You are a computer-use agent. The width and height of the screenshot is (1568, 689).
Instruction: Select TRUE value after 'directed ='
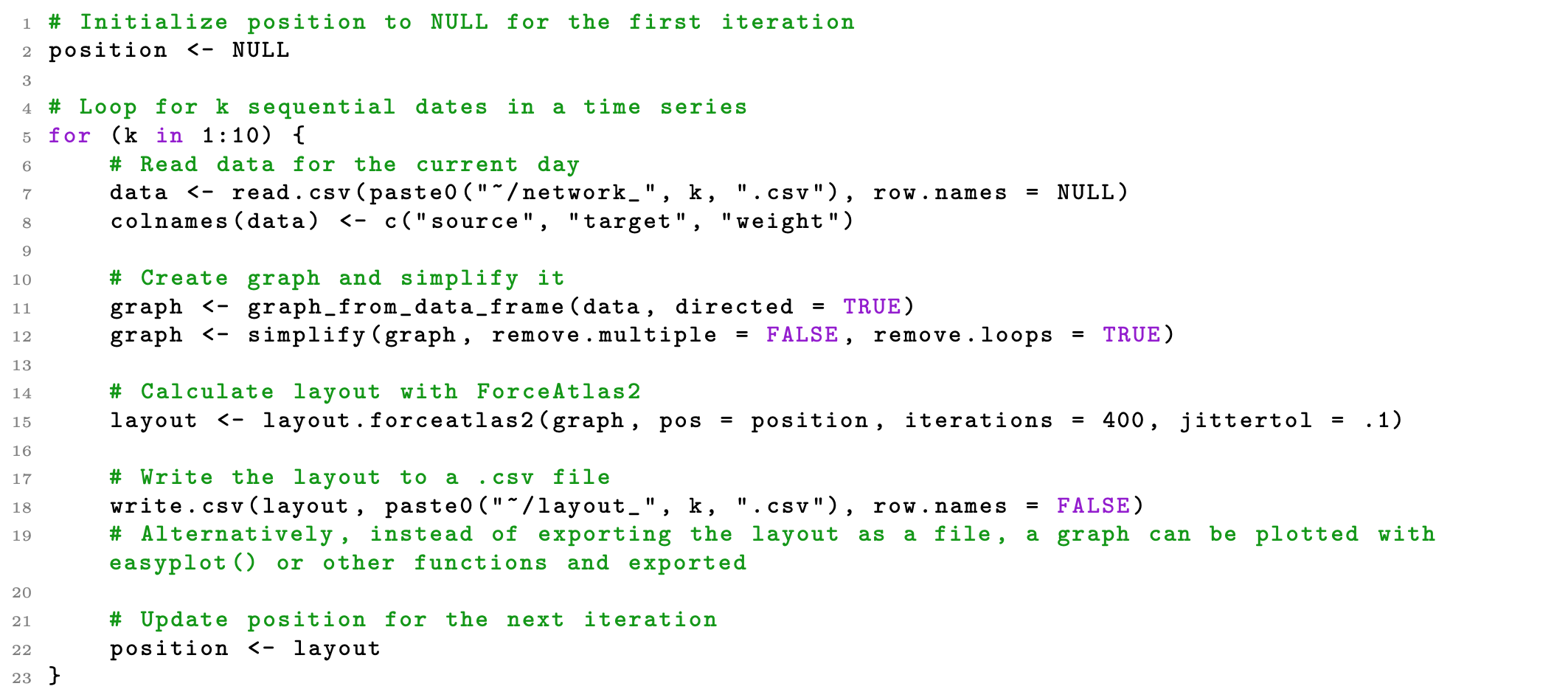click(872, 307)
